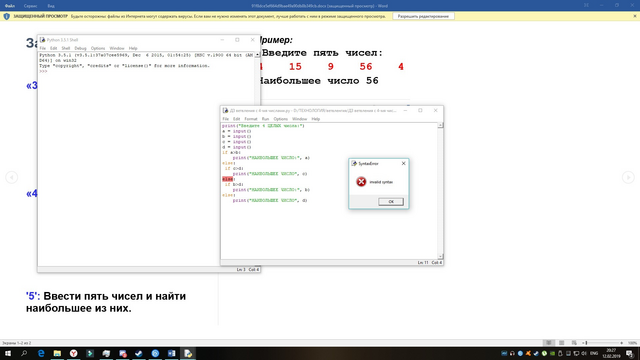Open Steam from the taskbar
Screen dimensions: 640x360
click(x=139, y=353)
